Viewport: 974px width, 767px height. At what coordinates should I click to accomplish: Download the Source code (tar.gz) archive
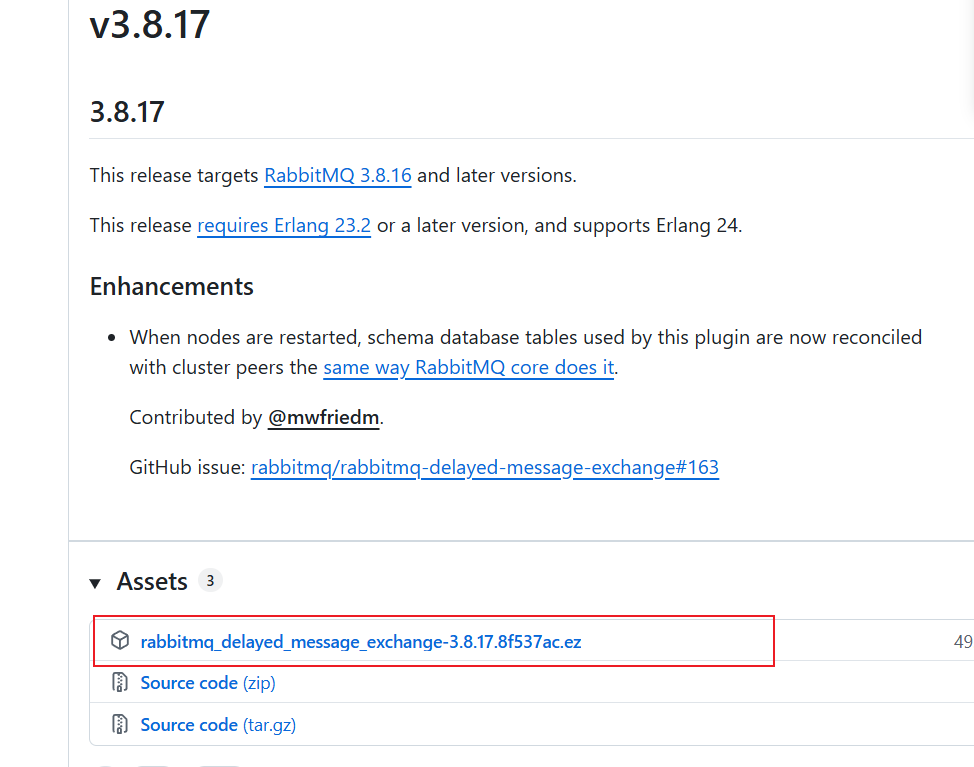(x=218, y=724)
